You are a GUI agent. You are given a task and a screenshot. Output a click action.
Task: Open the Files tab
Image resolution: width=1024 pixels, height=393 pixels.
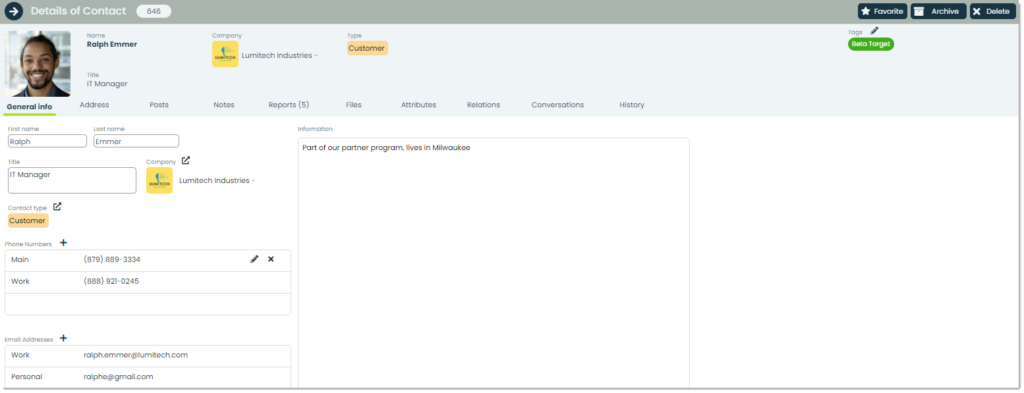click(x=353, y=104)
